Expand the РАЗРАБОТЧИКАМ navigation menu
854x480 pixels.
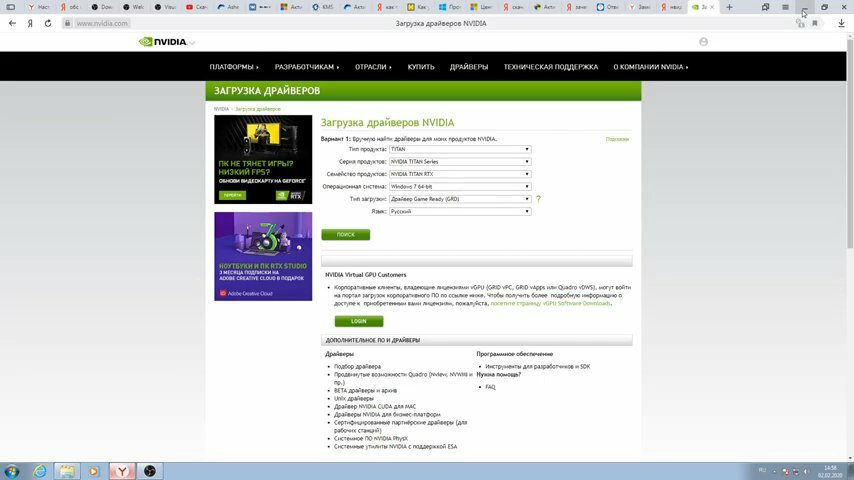307,67
